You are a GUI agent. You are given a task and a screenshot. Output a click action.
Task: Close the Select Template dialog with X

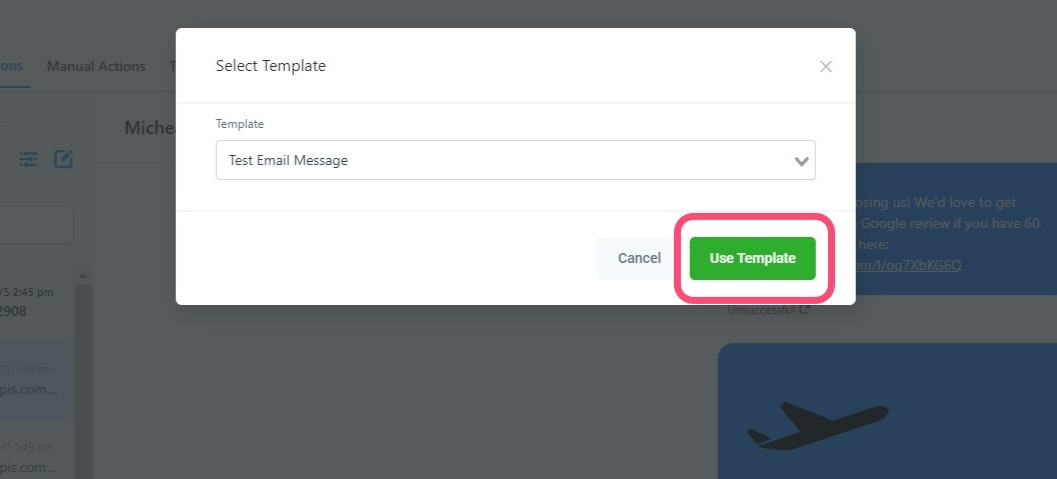pyautogui.click(x=825, y=66)
